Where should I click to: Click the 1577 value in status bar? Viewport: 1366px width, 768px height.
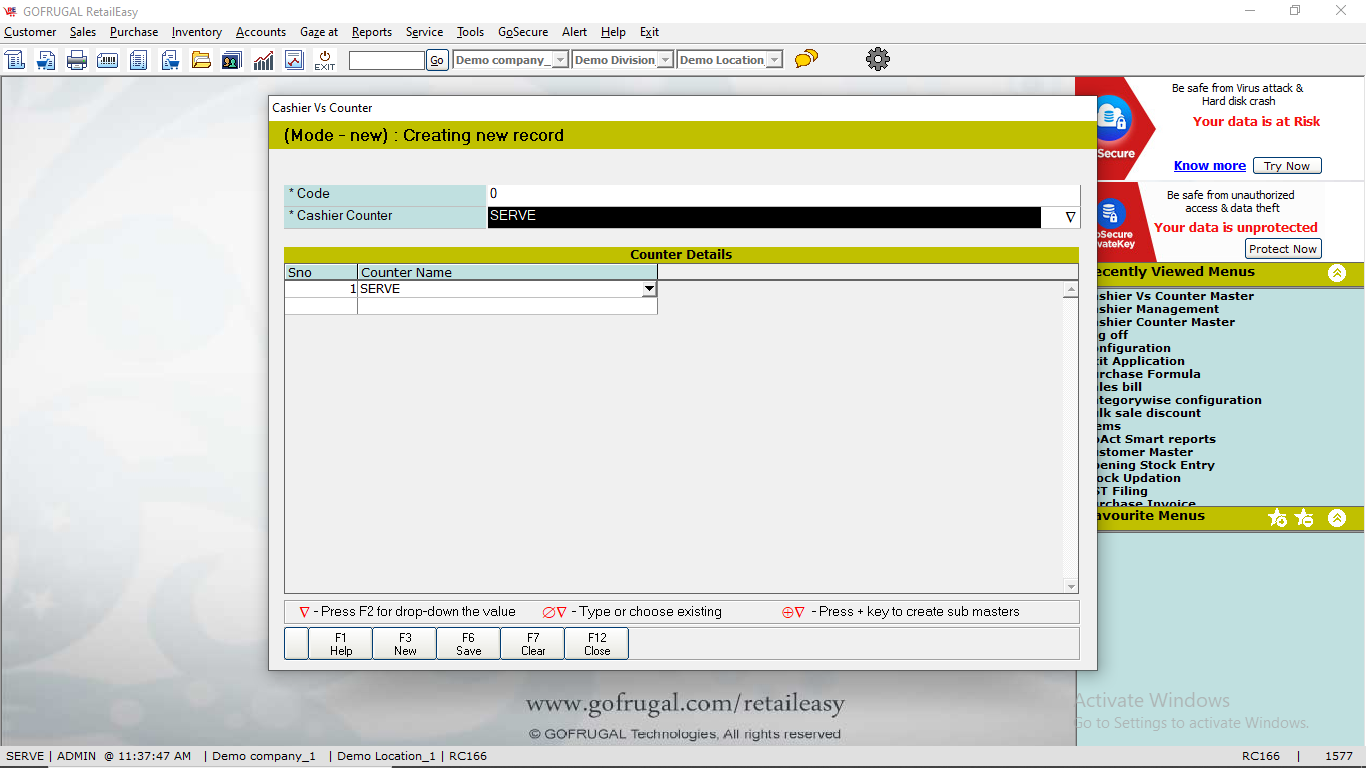(1339, 756)
